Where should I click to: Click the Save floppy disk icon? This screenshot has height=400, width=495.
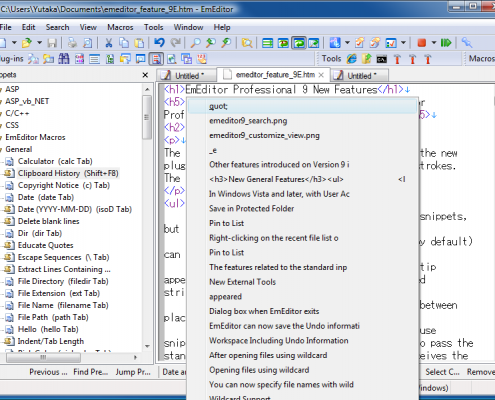pos(52,43)
